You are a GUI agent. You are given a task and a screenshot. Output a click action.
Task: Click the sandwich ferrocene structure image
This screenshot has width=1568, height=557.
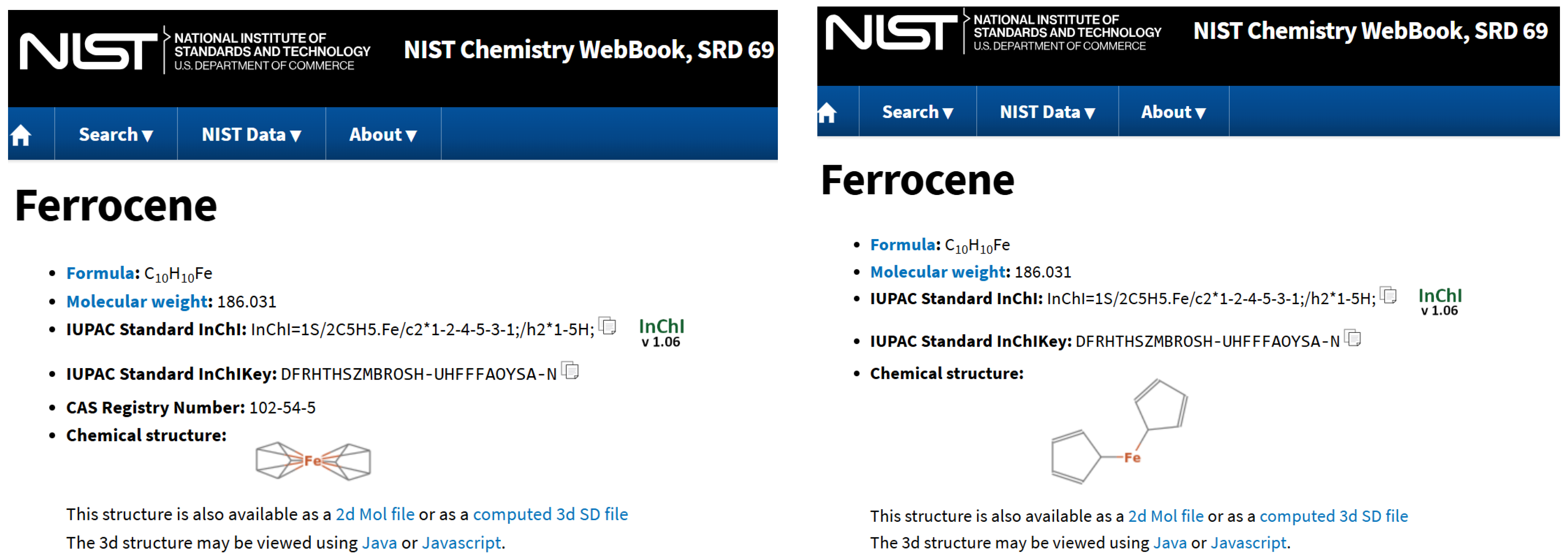[x=313, y=461]
